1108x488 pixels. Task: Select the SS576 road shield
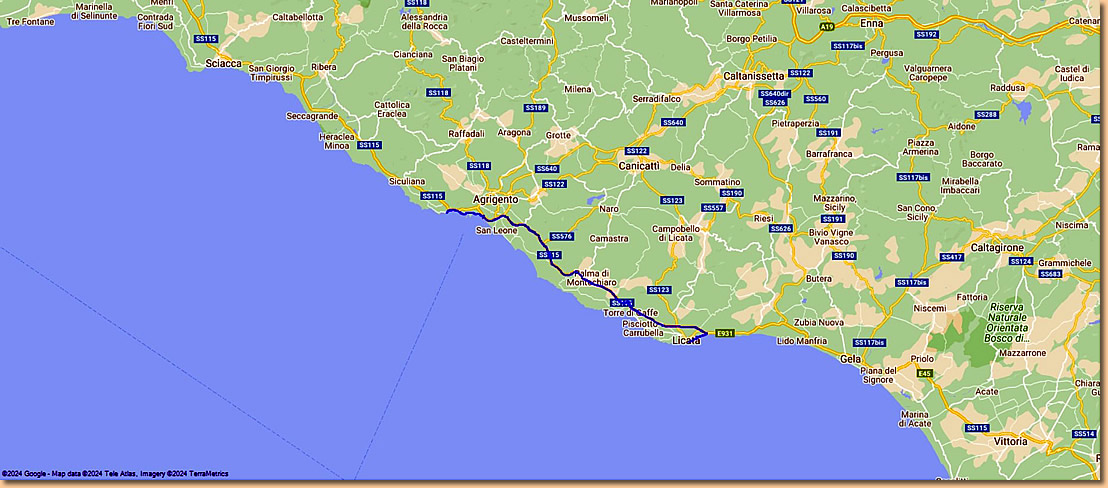pyautogui.click(x=561, y=236)
